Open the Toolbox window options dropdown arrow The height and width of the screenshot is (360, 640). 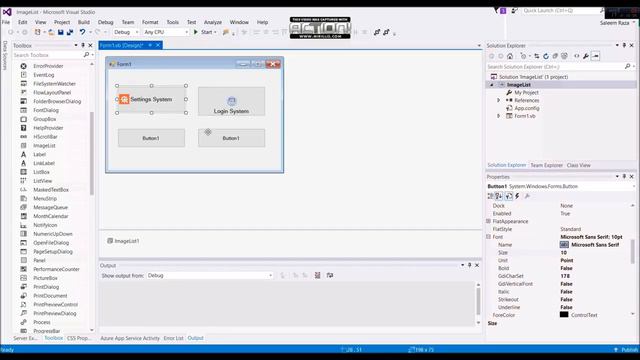pos(76,45)
